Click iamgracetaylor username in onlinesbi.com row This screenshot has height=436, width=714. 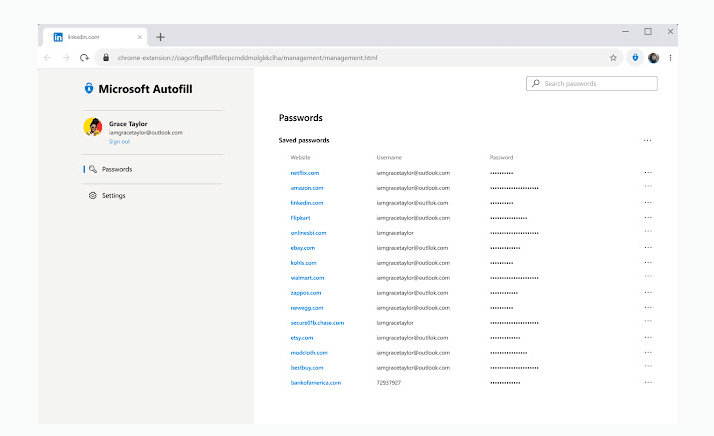pyautogui.click(x=395, y=233)
